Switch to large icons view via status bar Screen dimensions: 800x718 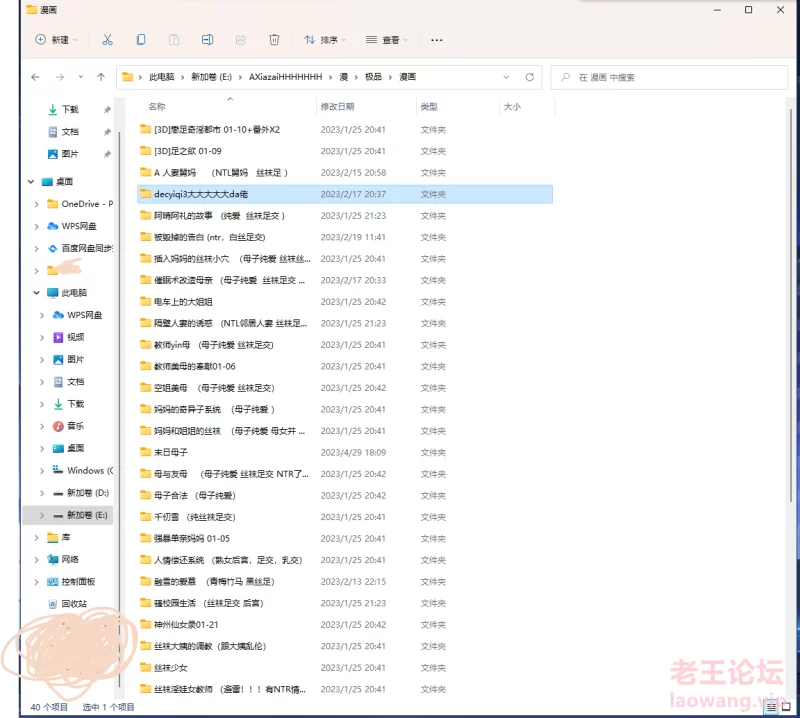point(786,707)
